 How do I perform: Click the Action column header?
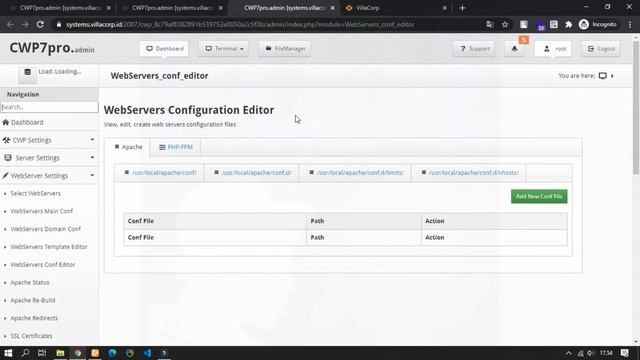pos(494,221)
